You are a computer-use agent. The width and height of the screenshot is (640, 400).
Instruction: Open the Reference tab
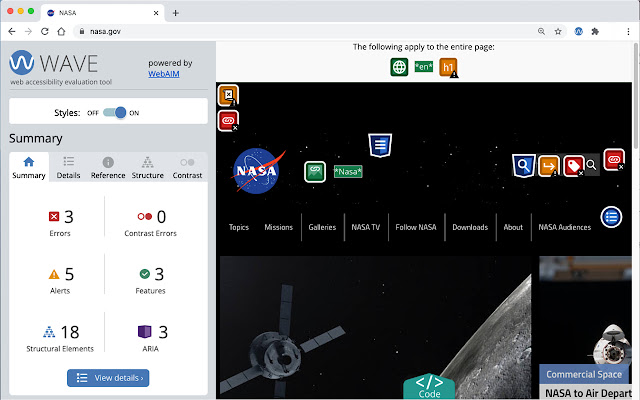(x=108, y=167)
